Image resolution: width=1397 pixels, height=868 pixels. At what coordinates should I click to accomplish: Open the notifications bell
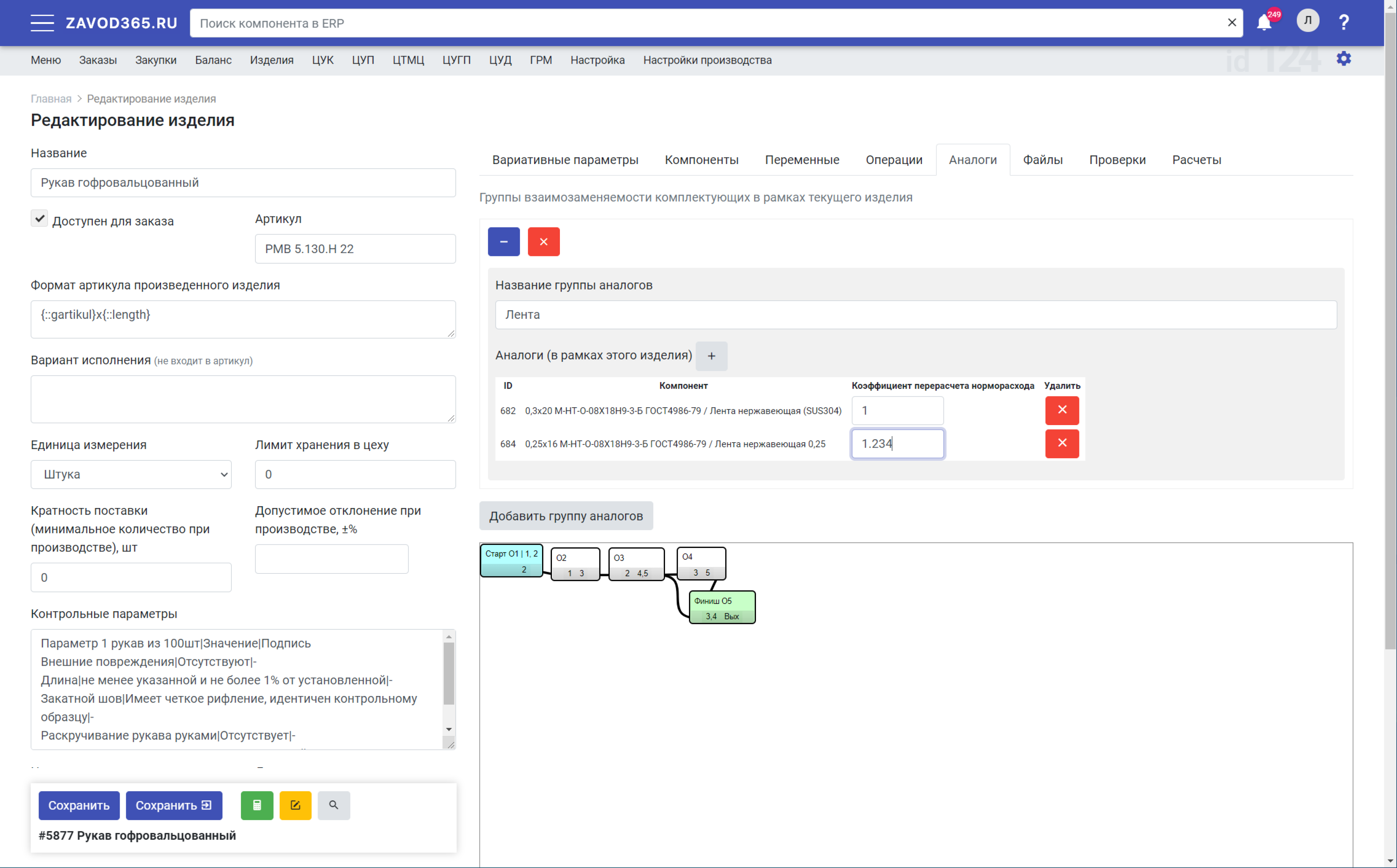1264,23
